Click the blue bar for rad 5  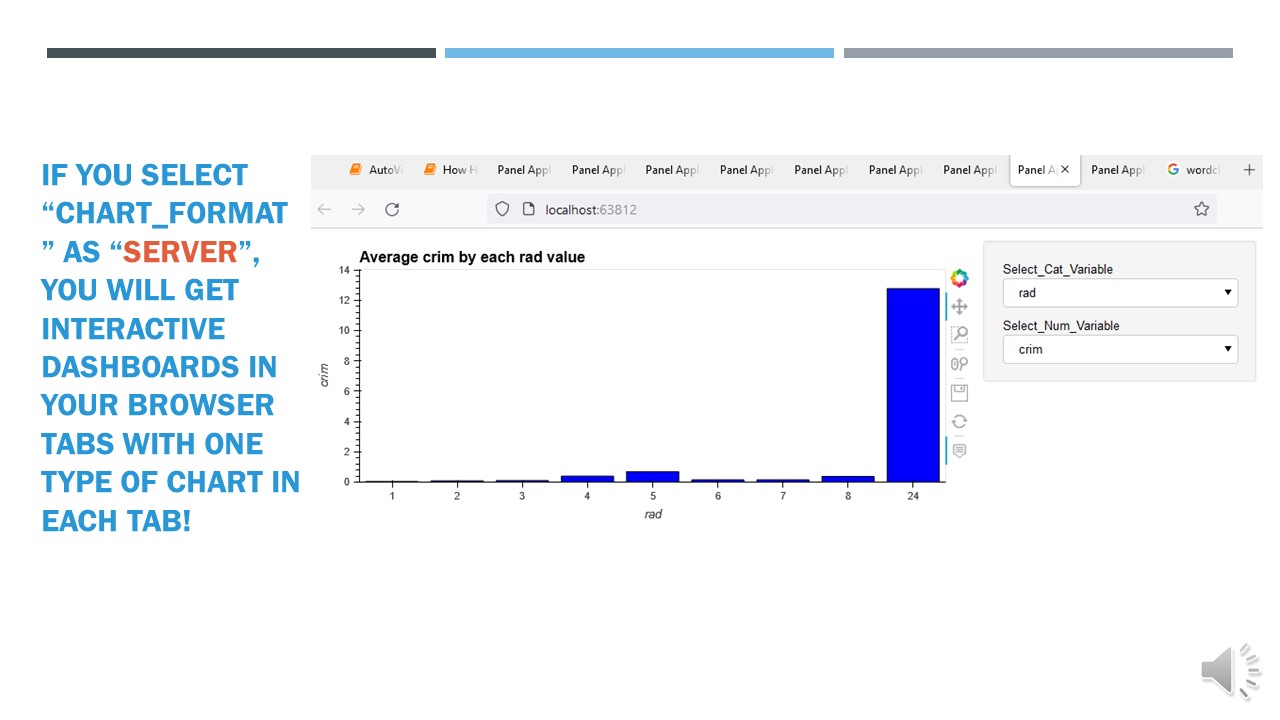coord(652,476)
